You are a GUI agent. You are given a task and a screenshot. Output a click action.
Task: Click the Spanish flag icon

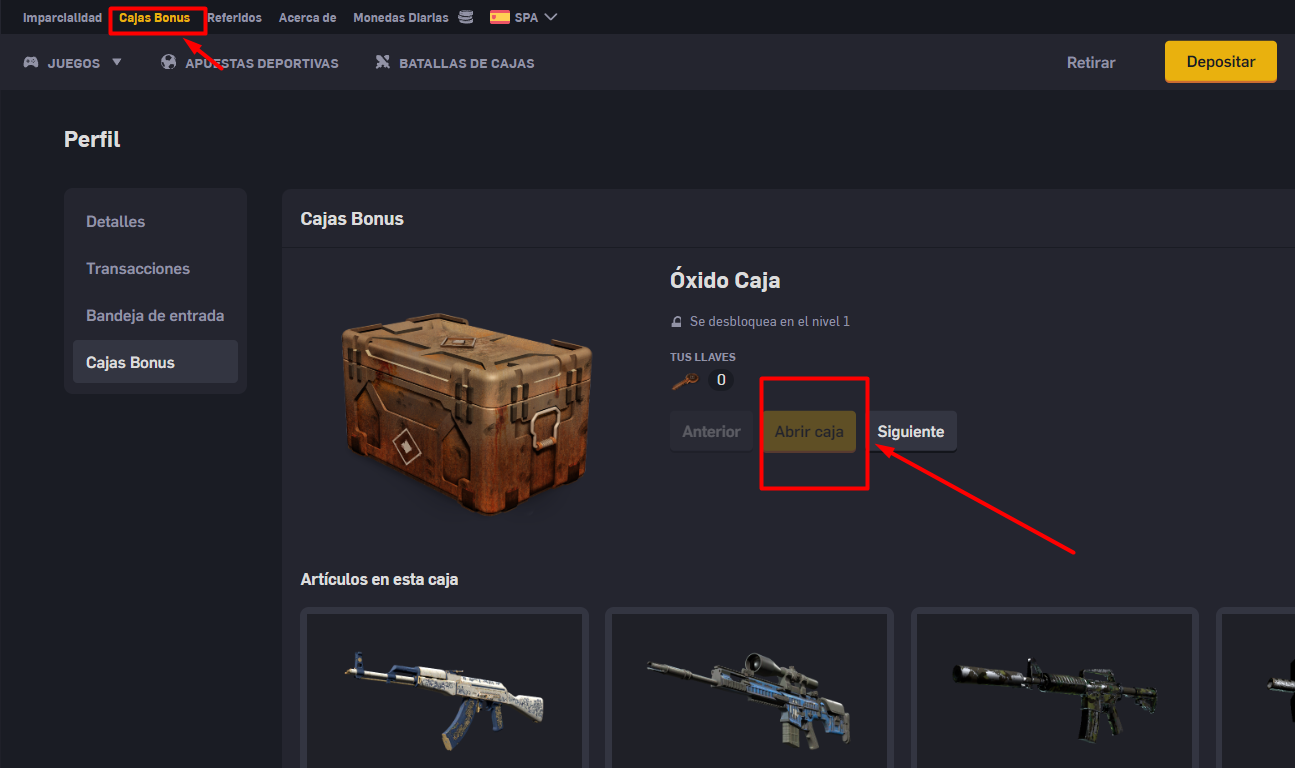click(x=499, y=17)
